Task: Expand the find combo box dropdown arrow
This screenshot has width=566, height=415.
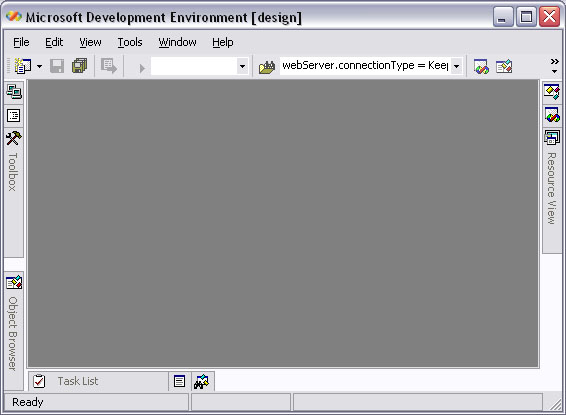Action: click(457, 66)
